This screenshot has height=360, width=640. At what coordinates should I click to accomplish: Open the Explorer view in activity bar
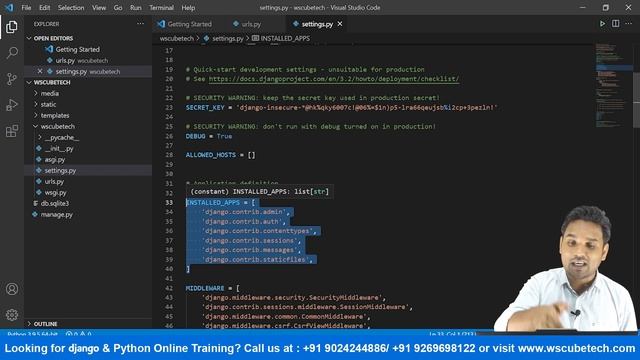point(12,27)
